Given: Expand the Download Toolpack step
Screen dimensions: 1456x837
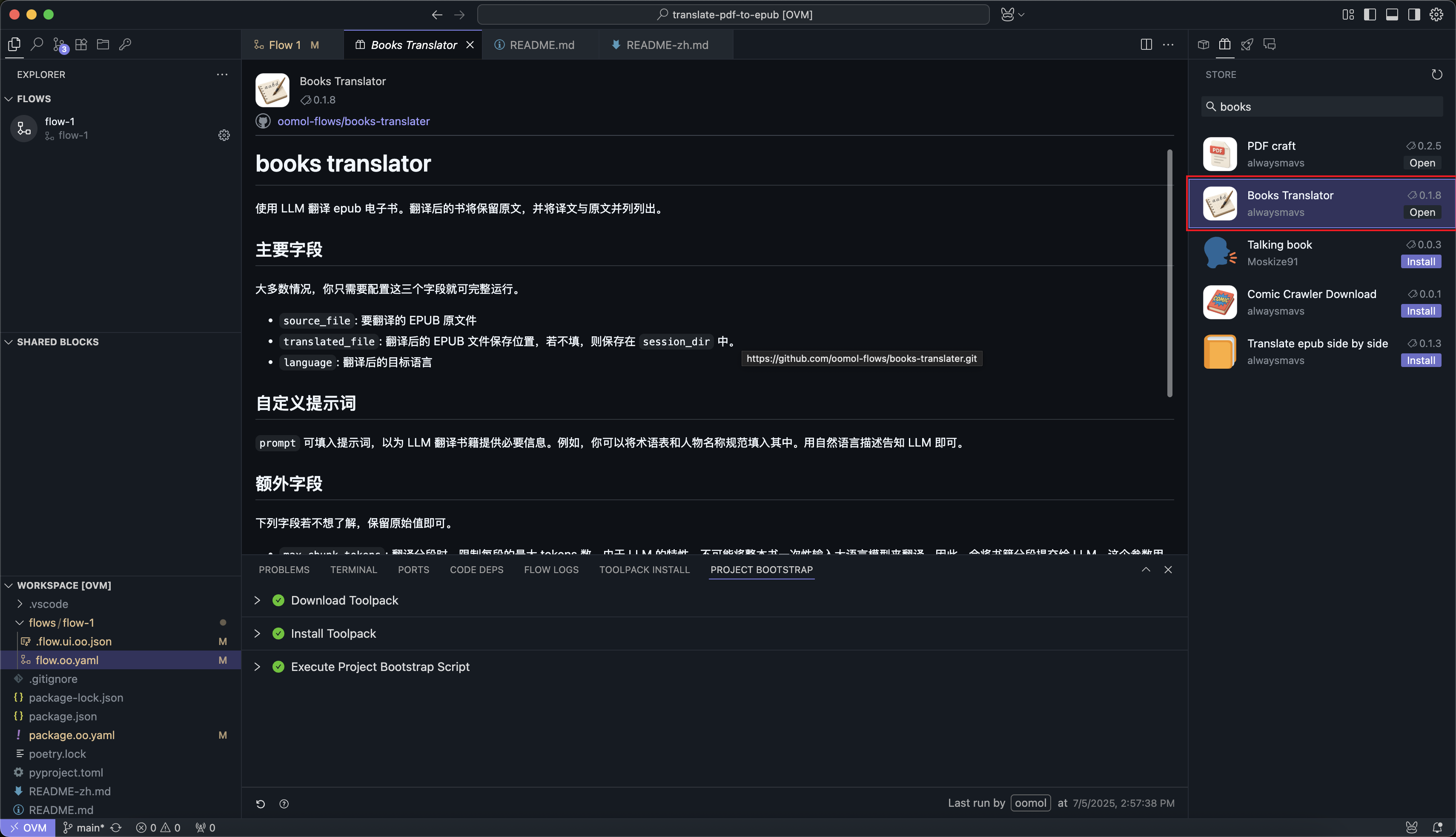Looking at the screenshot, I should [x=258, y=600].
